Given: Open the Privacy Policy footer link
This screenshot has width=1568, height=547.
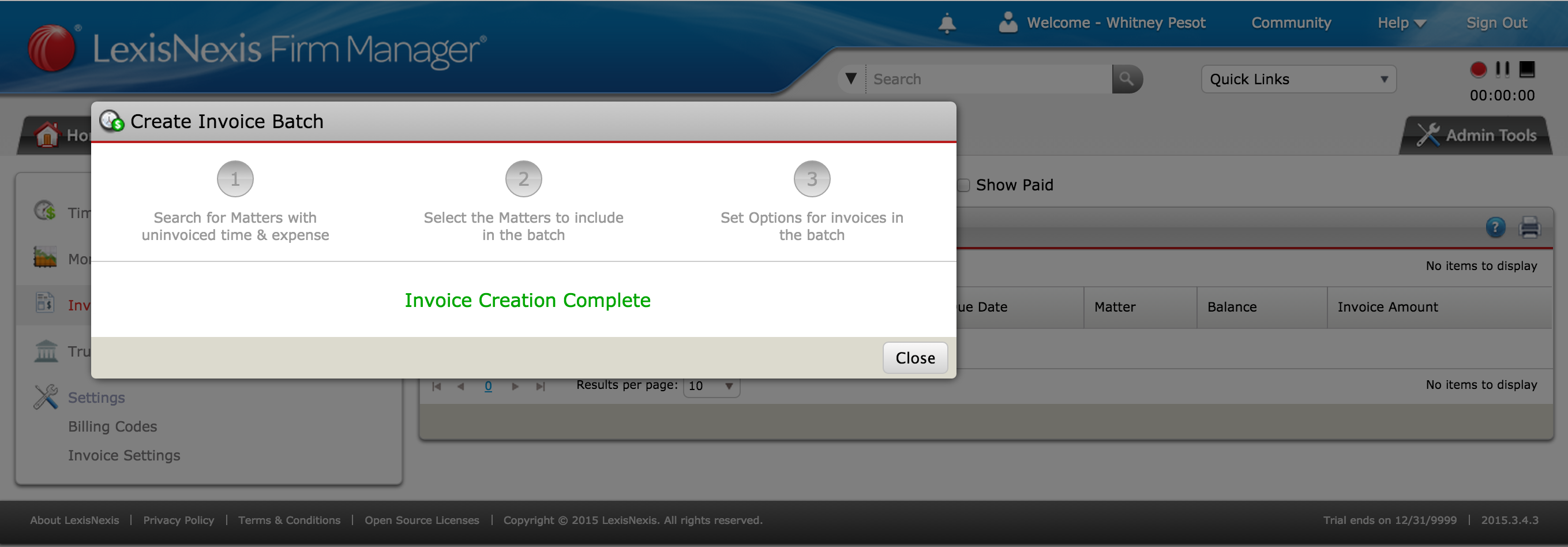Looking at the screenshot, I should [178, 520].
